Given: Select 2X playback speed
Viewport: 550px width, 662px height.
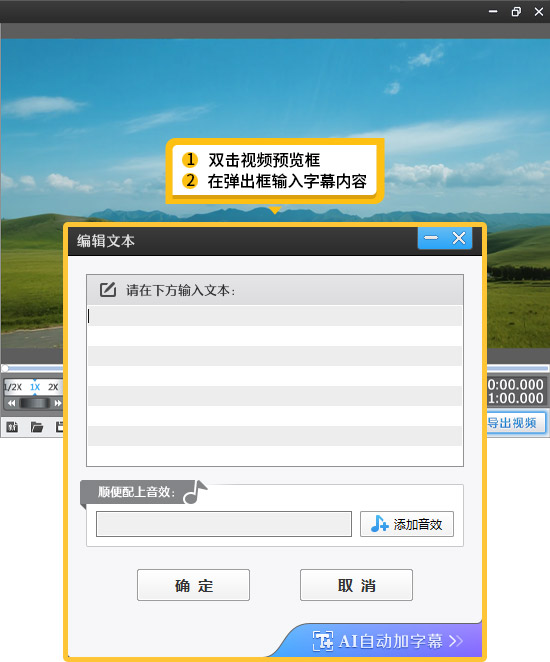Looking at the screenshot, I should [53, 387].
